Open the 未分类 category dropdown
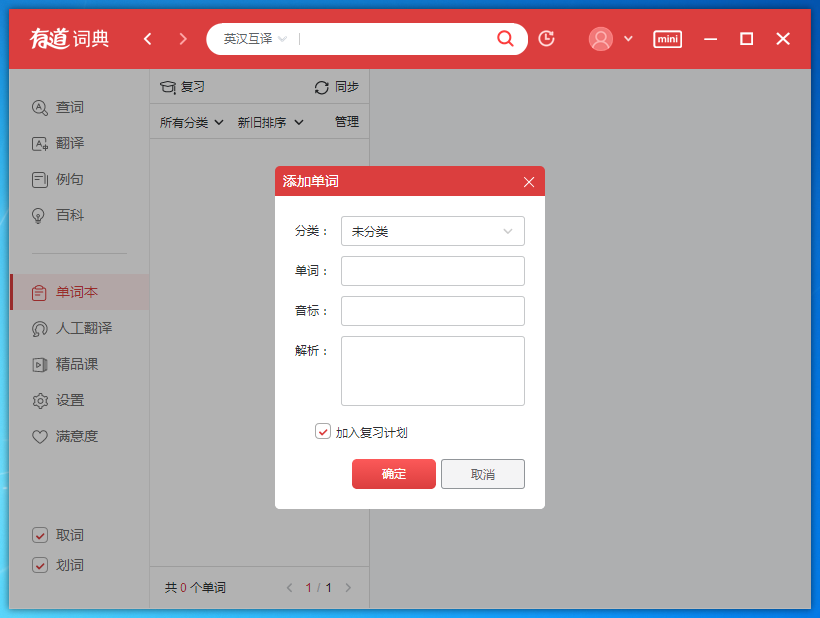 pyautogui.click(x=432, y=231)
